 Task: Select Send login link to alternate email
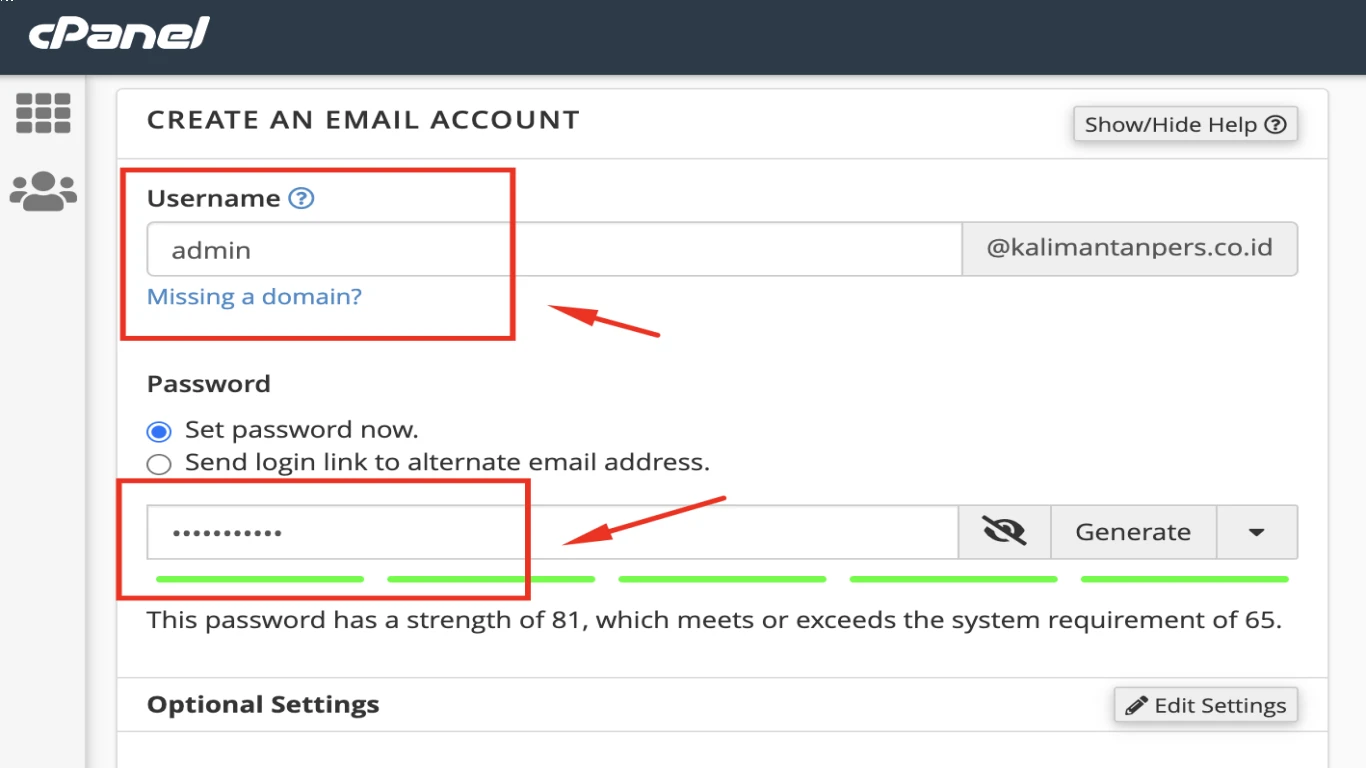159,464
